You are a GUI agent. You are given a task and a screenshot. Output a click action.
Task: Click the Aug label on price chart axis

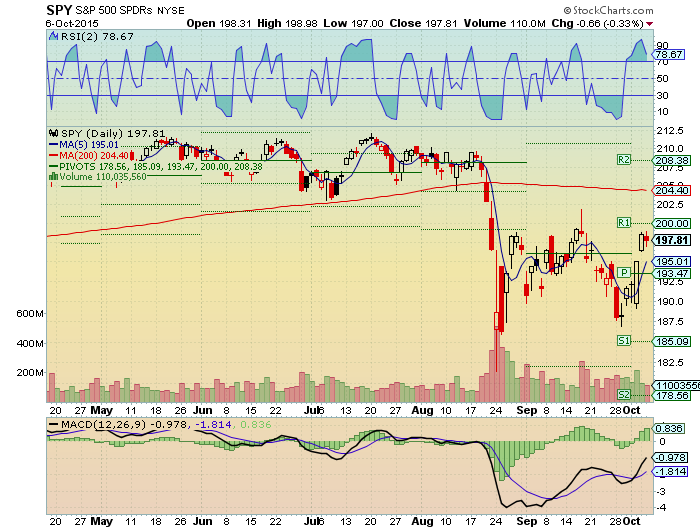coord(422,410)
